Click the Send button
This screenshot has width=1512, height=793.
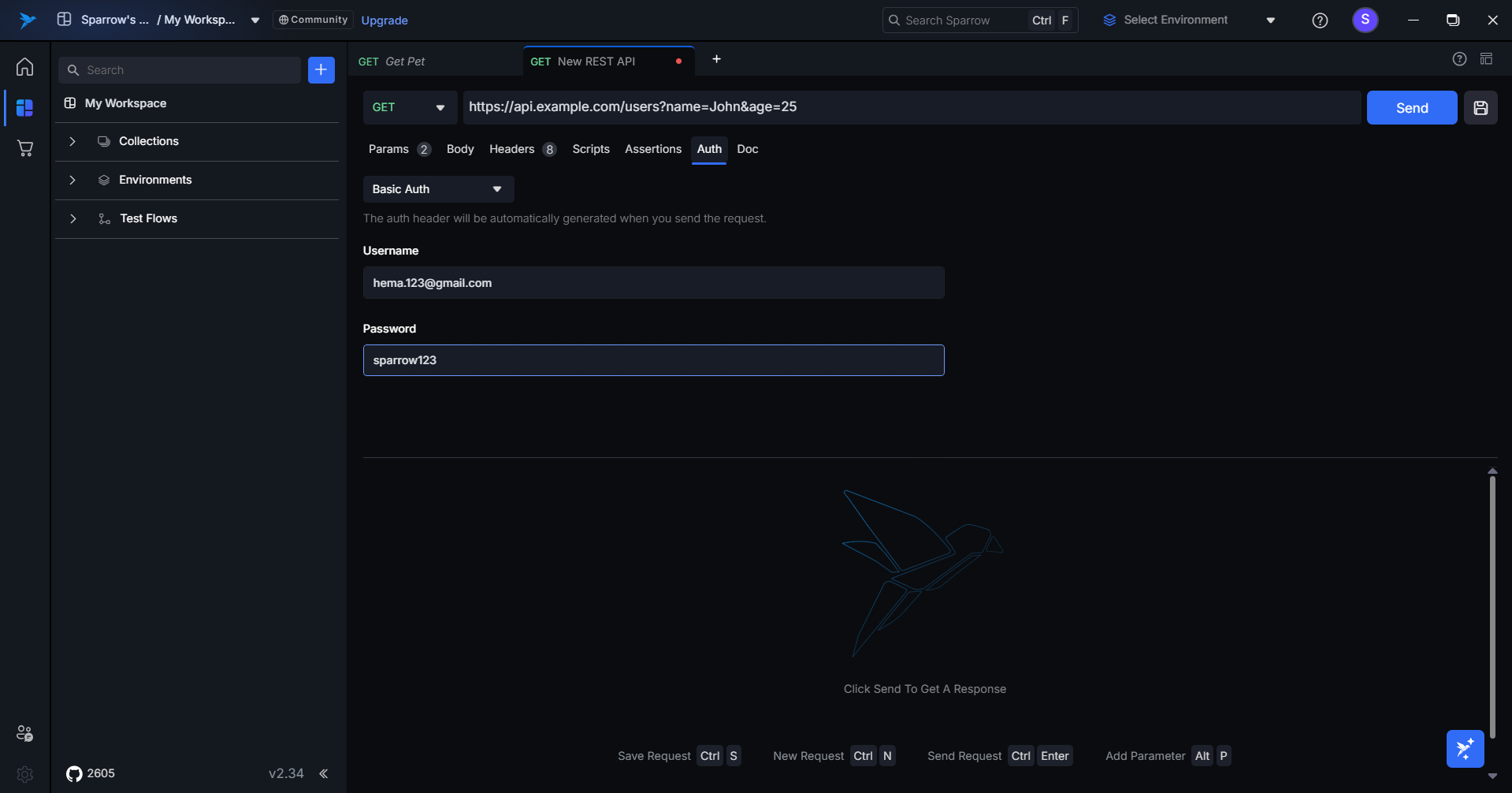[x=1411, y=108]
